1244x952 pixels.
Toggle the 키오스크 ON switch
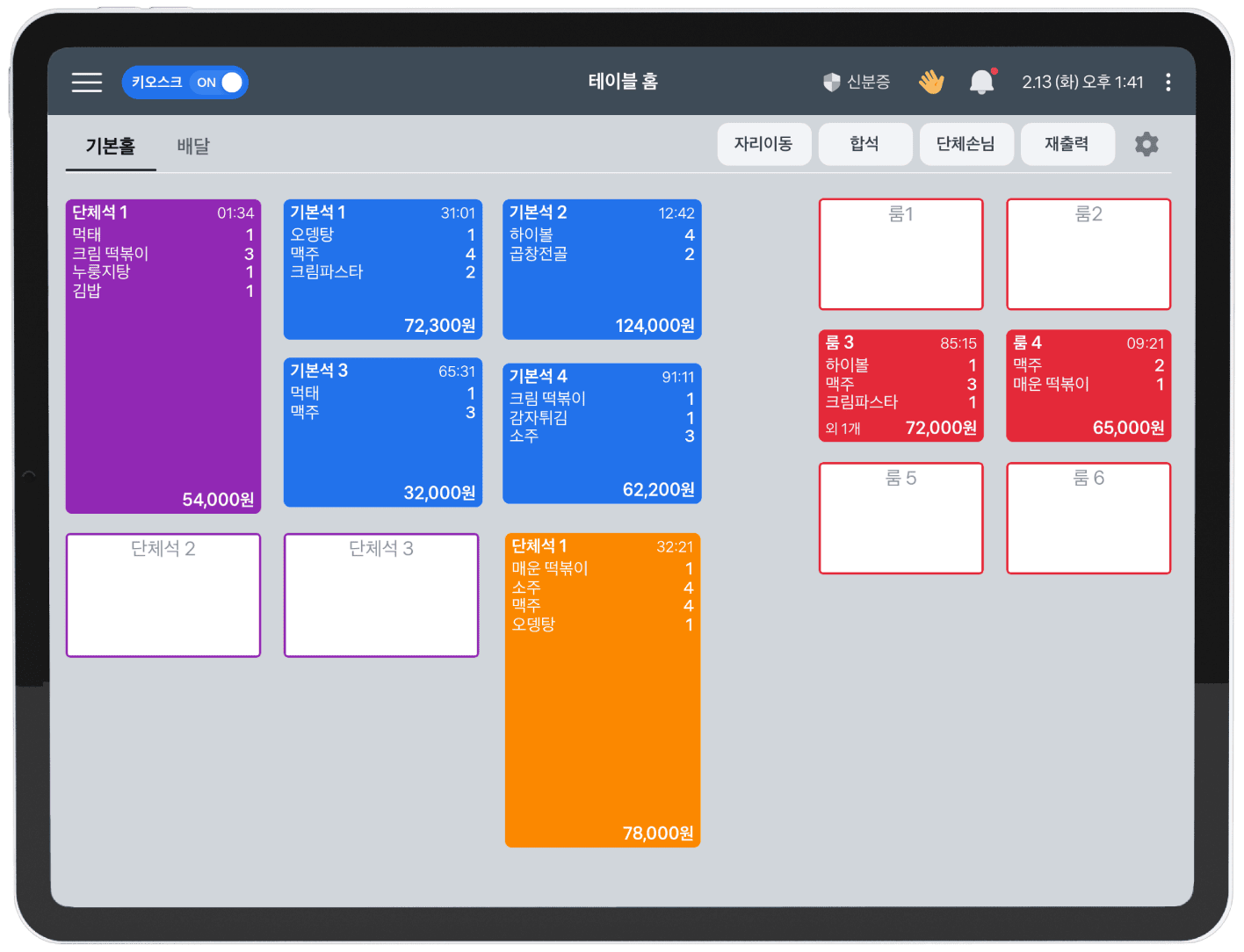point(220,83)
